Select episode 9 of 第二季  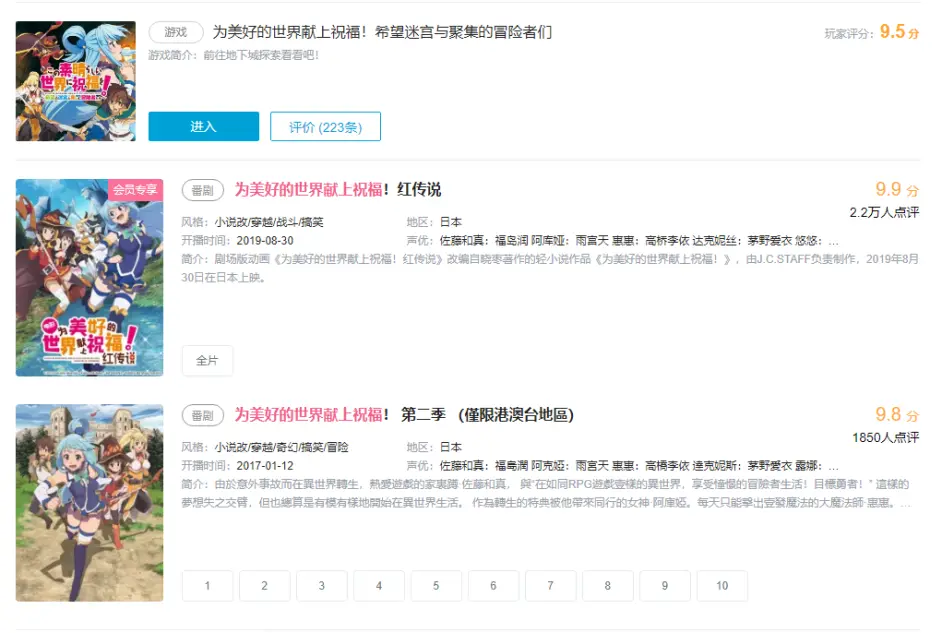coord(665,586)
